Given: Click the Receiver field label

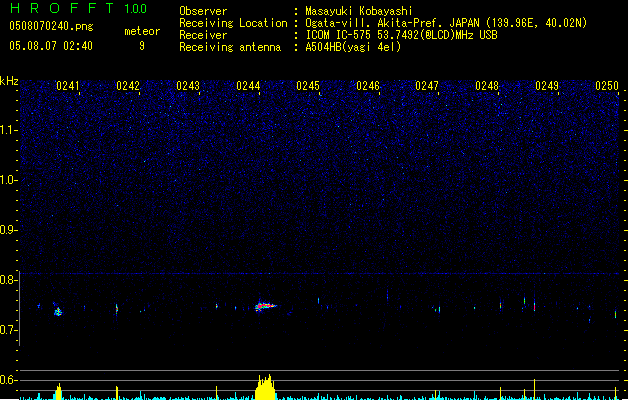Looking at the screenshot, I should coord(203,35).
